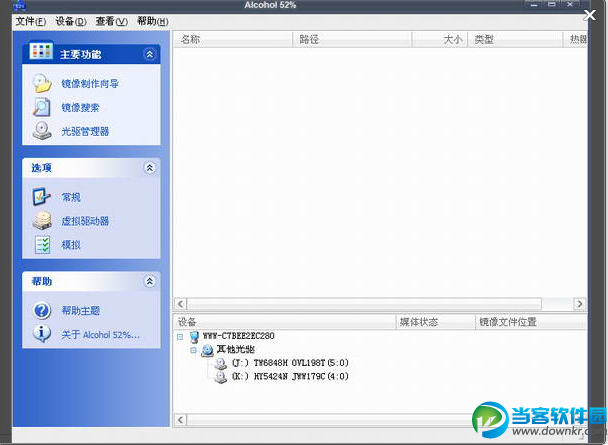The width and height of the screenshot is (608, 445).
Task: Open 镜像制作向导 link
Action: 90,83
